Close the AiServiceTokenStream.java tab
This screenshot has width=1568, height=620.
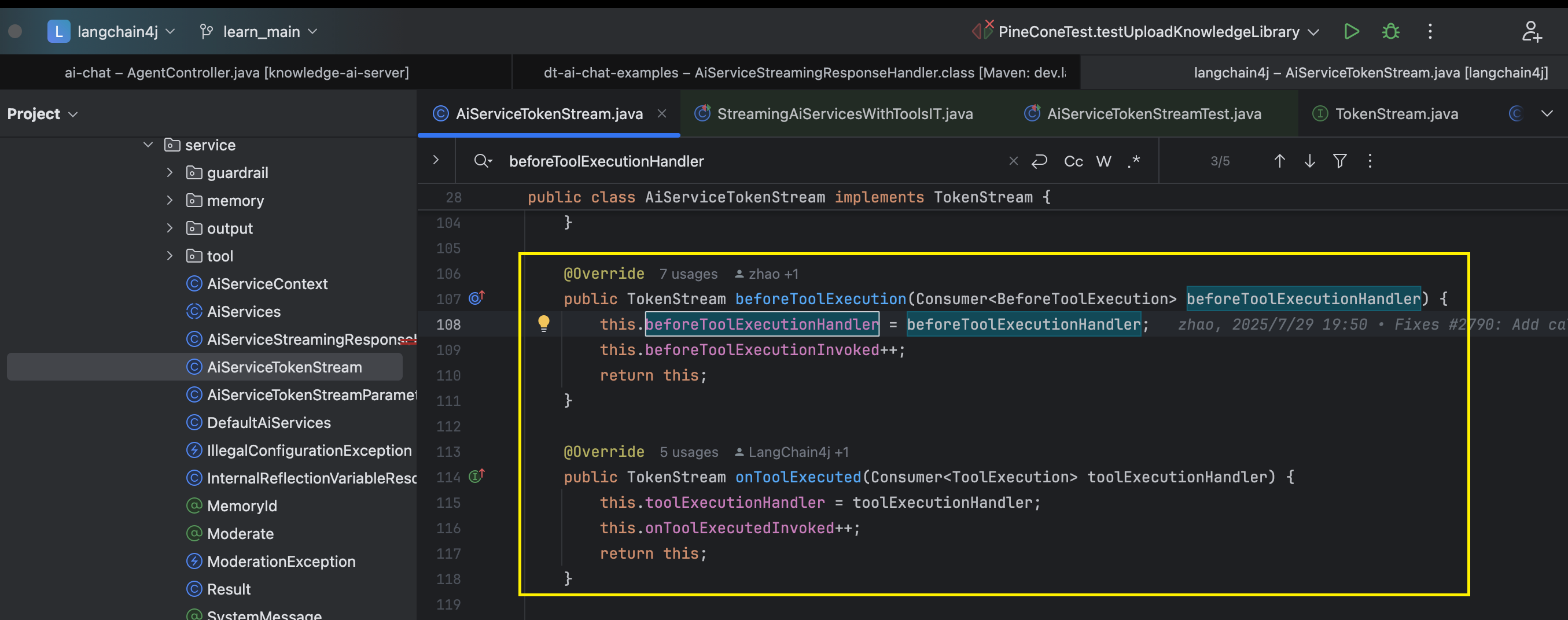(x=662, y=114)
